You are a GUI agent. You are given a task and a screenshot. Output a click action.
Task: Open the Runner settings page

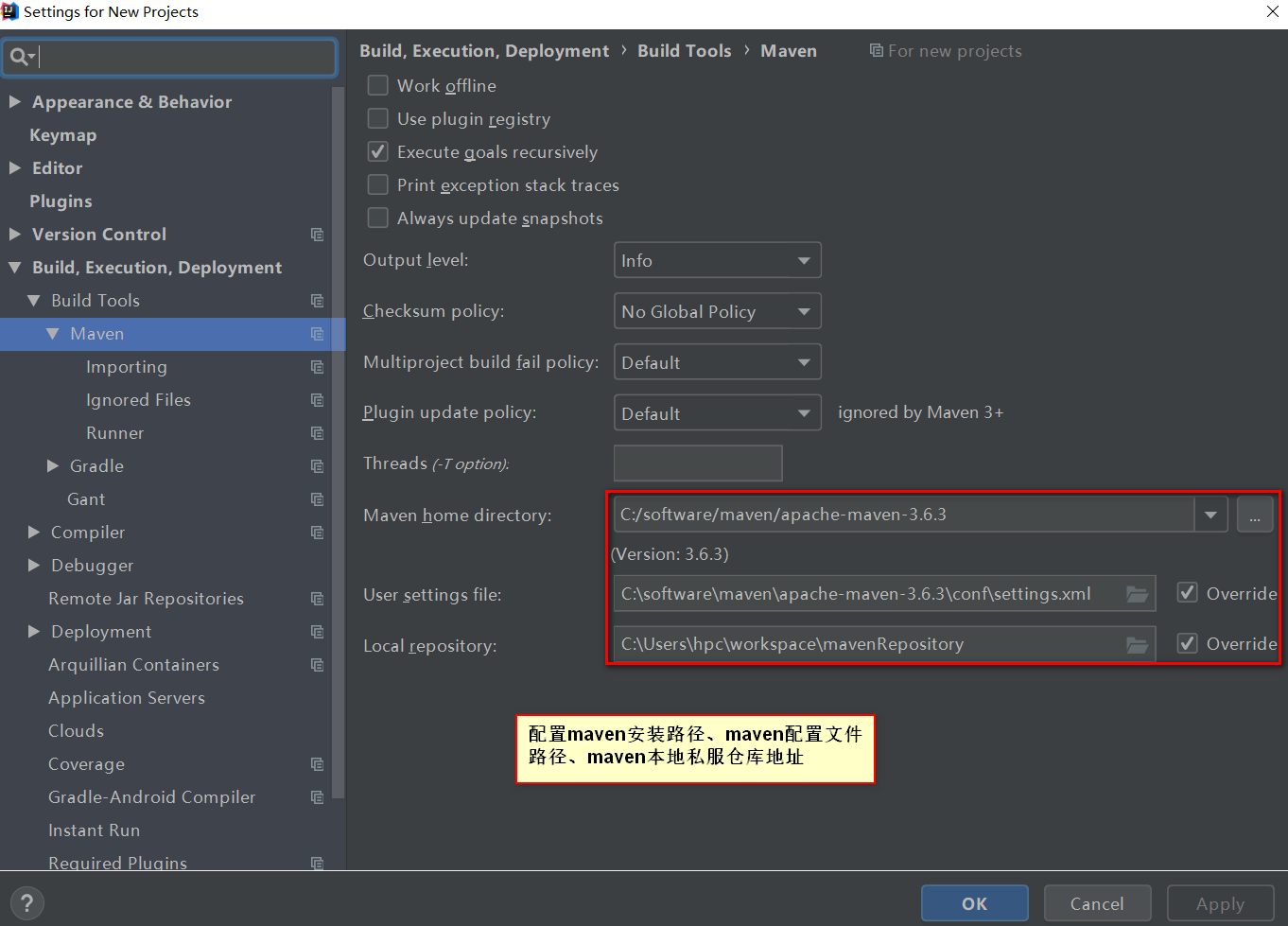[114, 433]
